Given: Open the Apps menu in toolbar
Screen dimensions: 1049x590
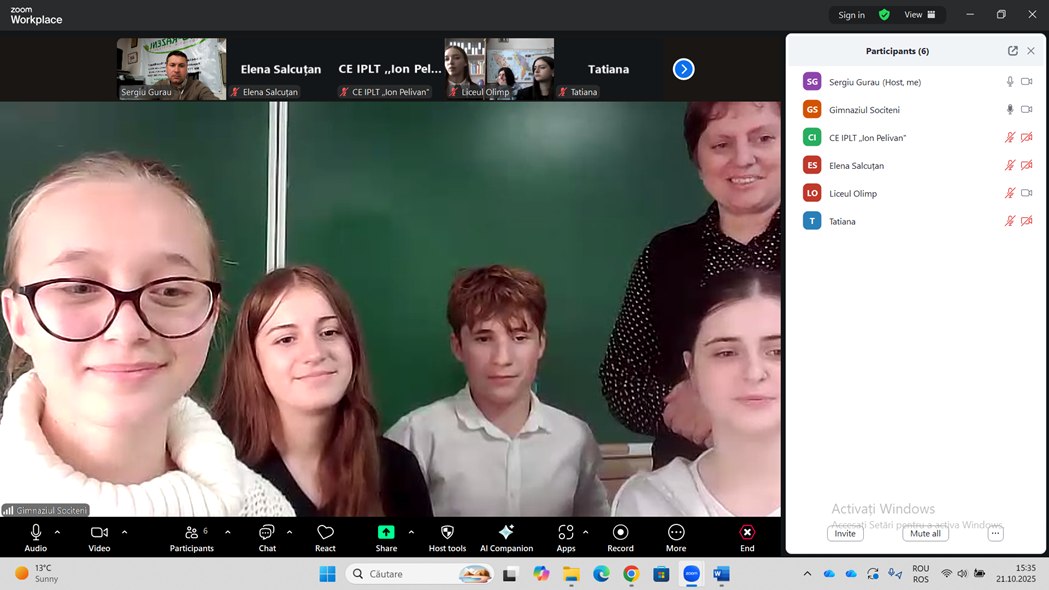Looking at the screenshot, I should (x=566, y=532).
